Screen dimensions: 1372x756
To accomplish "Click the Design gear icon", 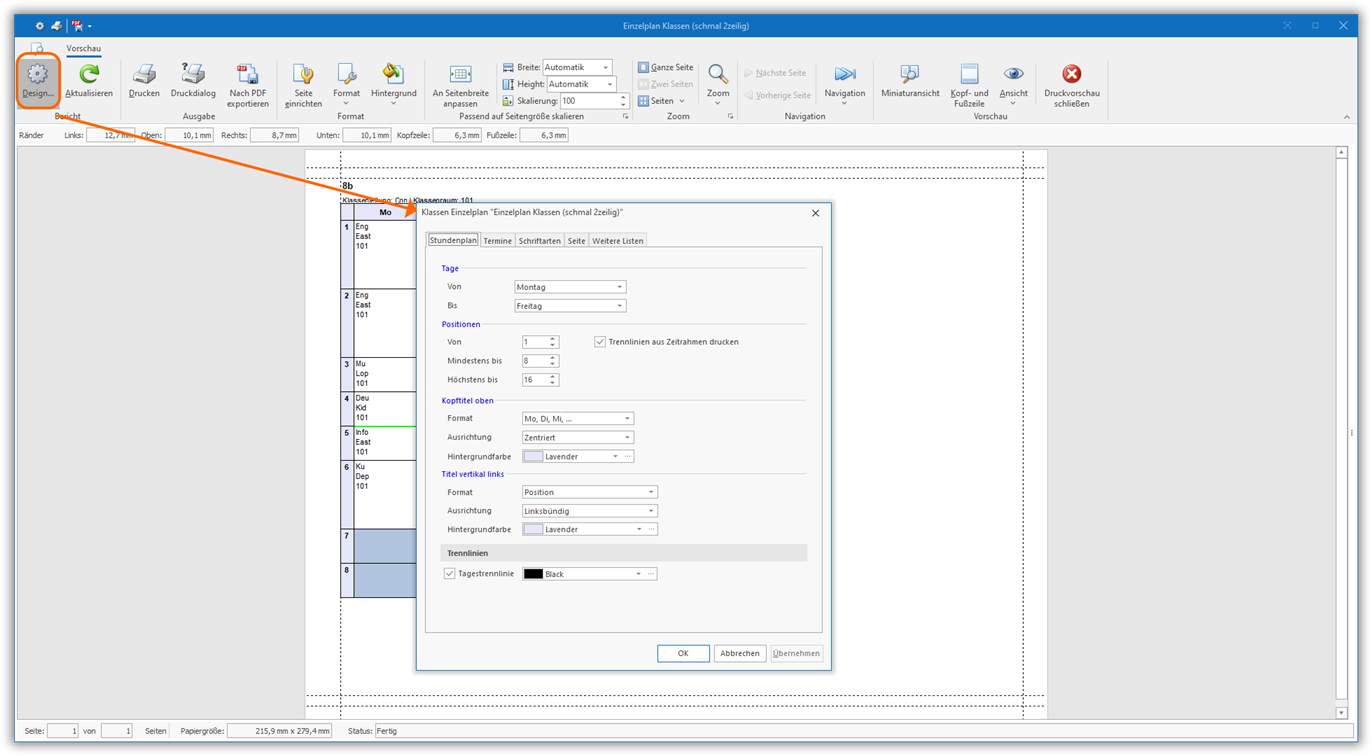I will (x=38, y=75).
